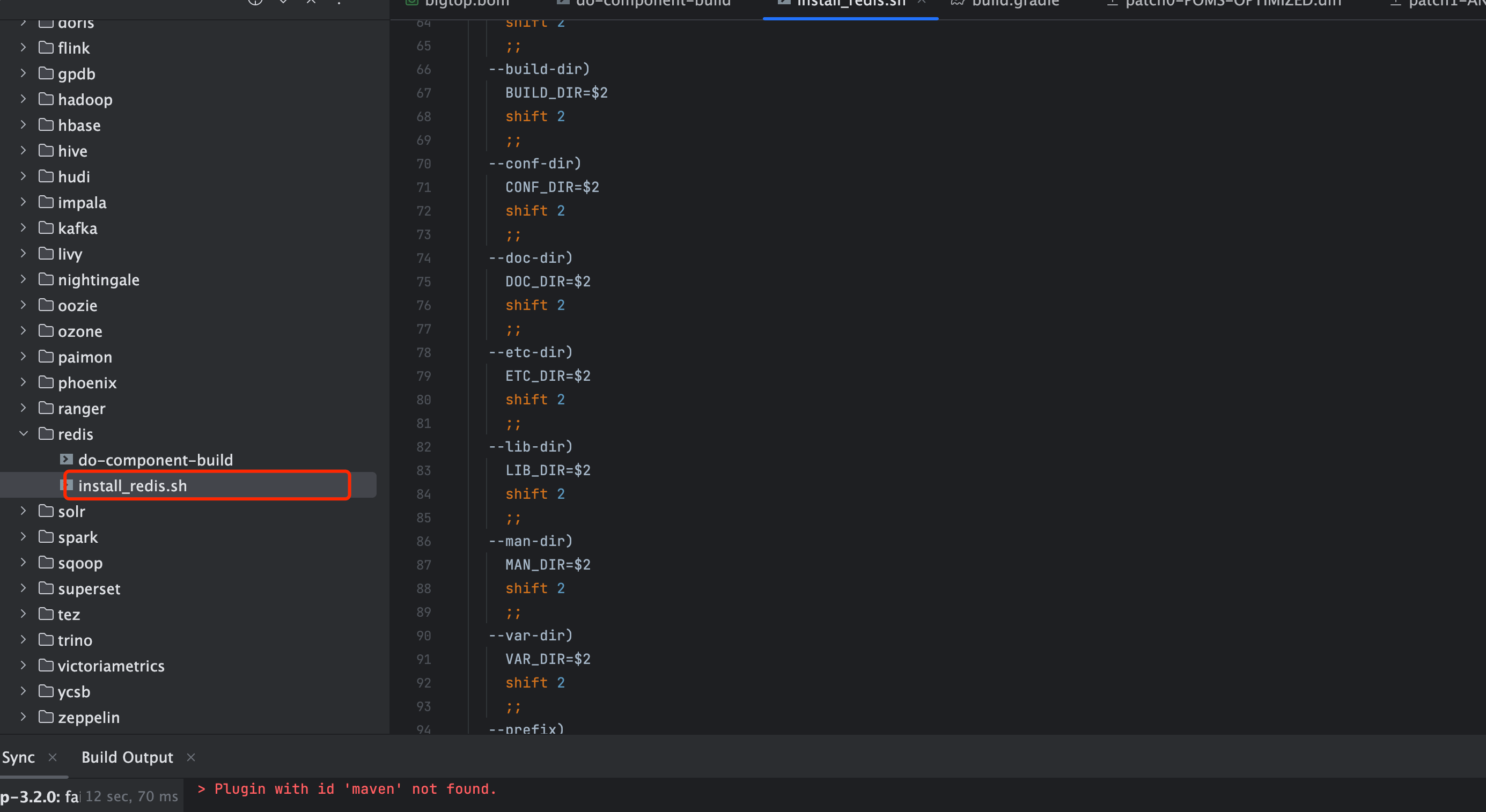The width and height of the screenshot is (1486, 812).
Task: Select the redis folder name
Action: [x=75, y=434]
